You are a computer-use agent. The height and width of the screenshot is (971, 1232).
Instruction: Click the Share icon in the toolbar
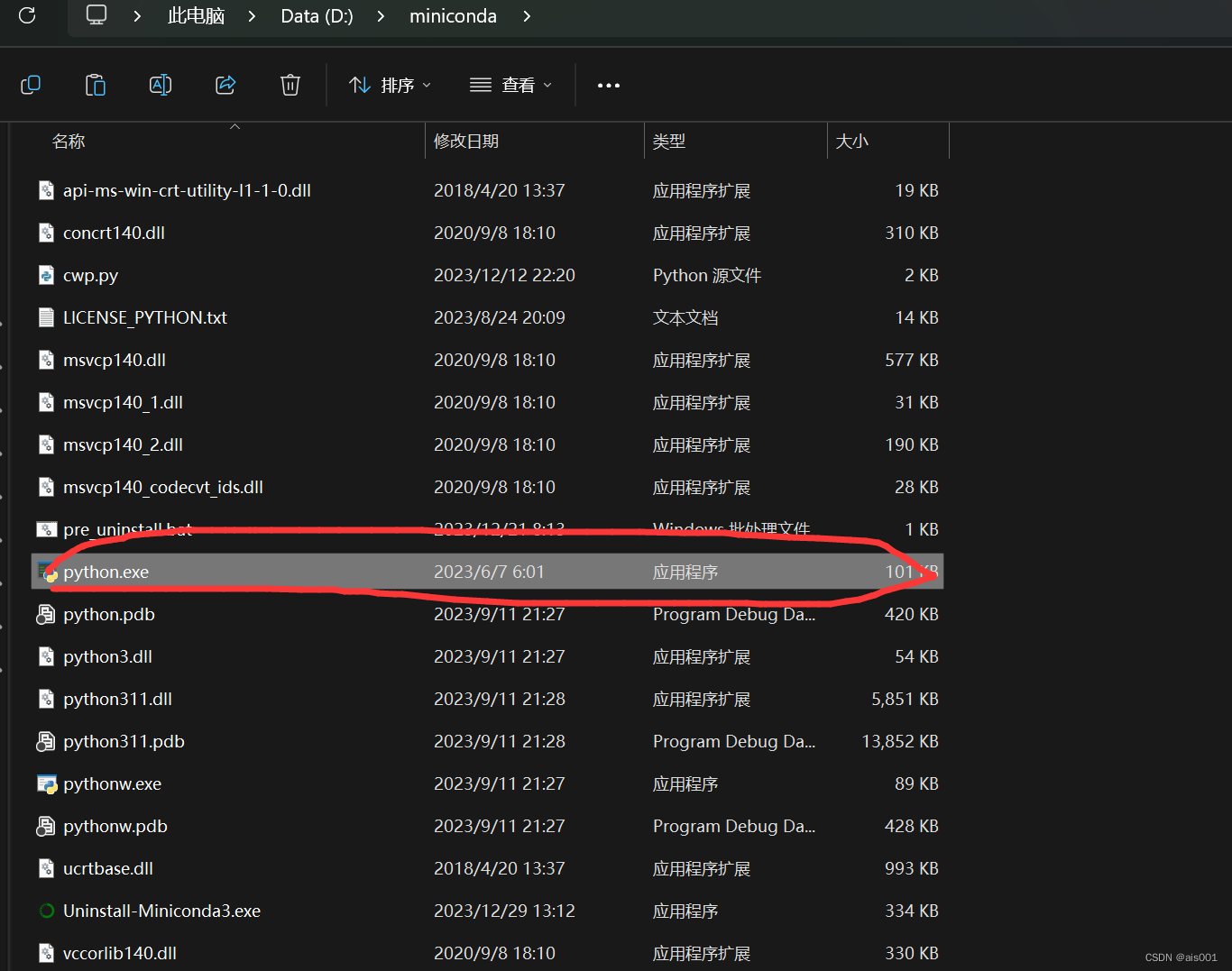[x=225, y=84]
